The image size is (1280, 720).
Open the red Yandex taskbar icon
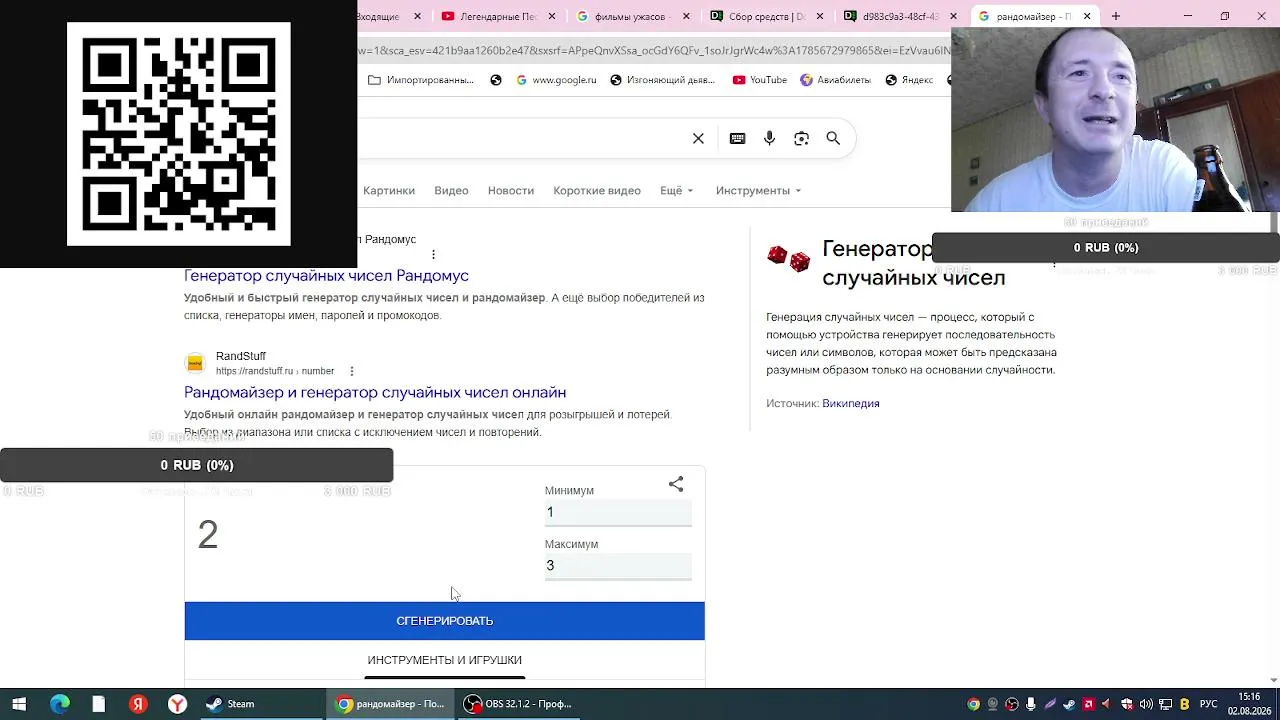point(138,704)
